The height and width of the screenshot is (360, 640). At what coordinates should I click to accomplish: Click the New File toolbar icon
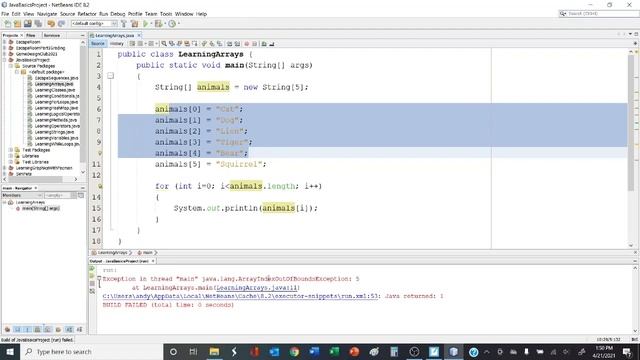pos(7,24)
